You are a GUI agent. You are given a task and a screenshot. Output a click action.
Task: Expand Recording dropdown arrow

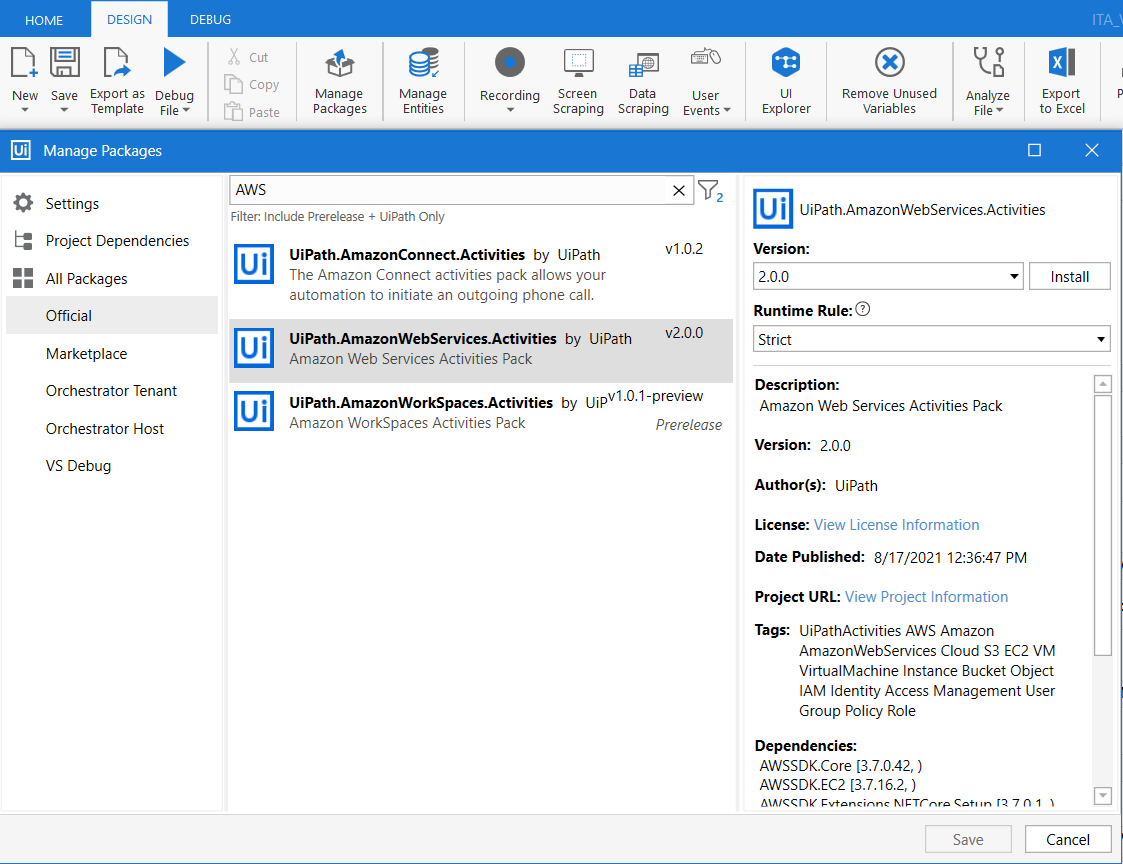510,110
